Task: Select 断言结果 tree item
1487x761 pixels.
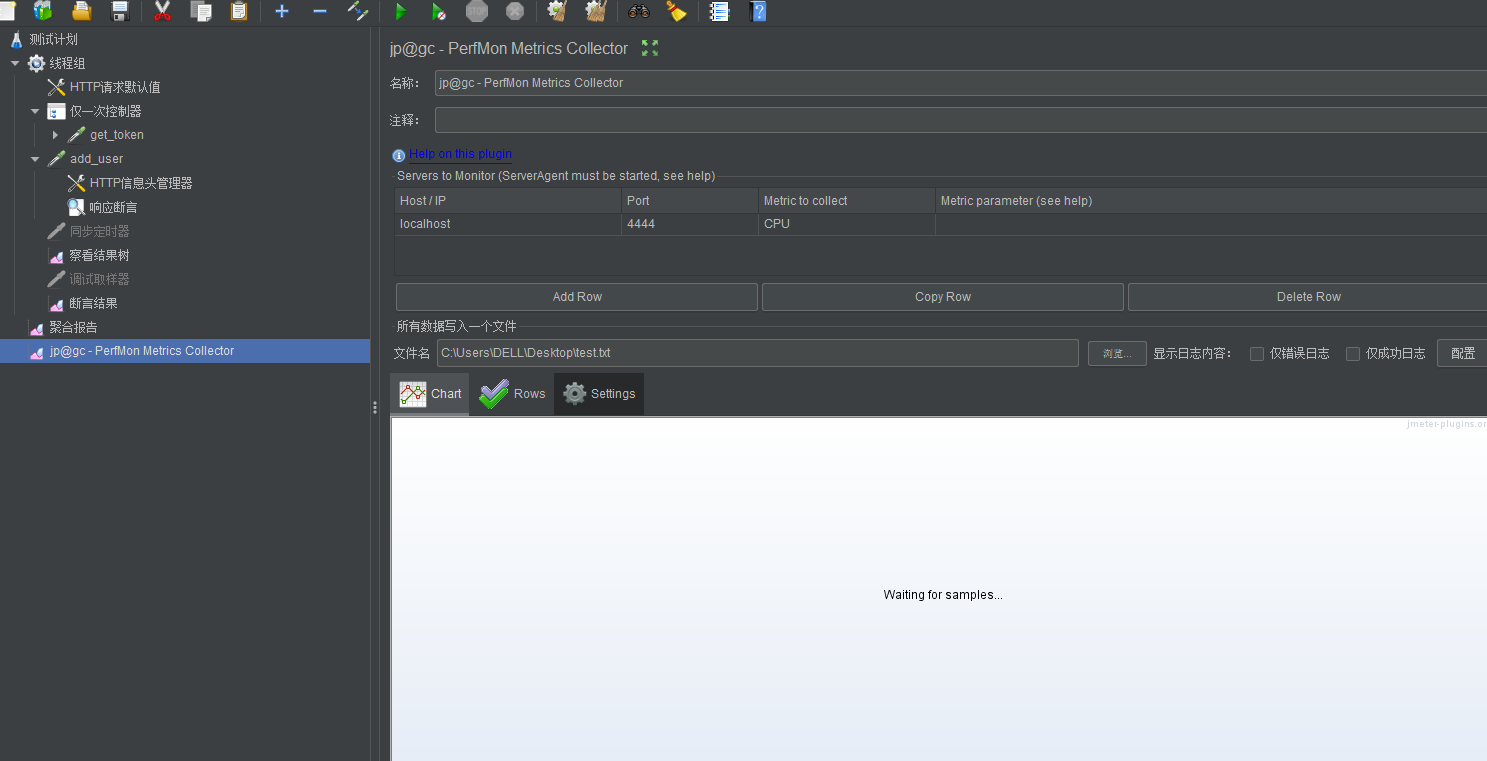Action: [93, 303]
